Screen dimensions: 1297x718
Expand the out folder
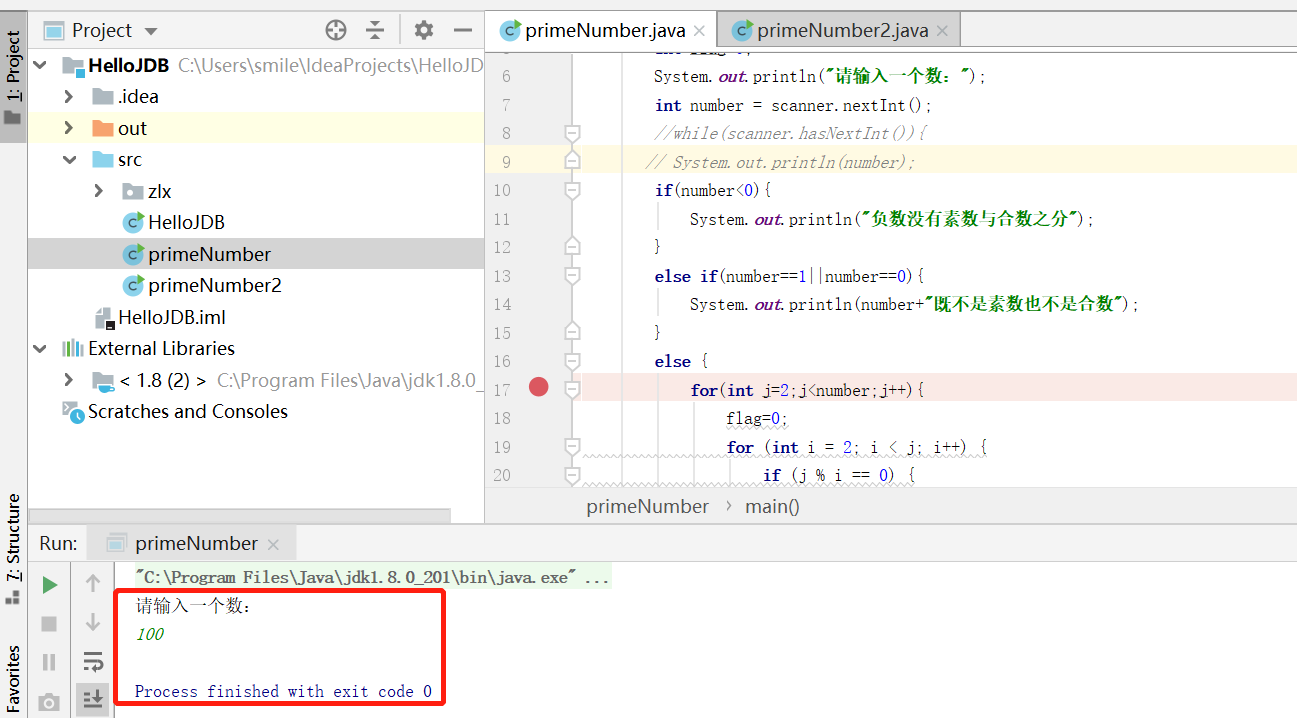click(68, 128)
